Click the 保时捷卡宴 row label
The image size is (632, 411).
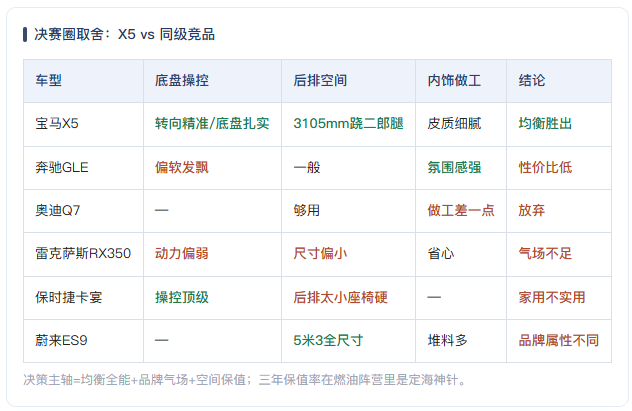pyautogui.click(x=83, y=298)
